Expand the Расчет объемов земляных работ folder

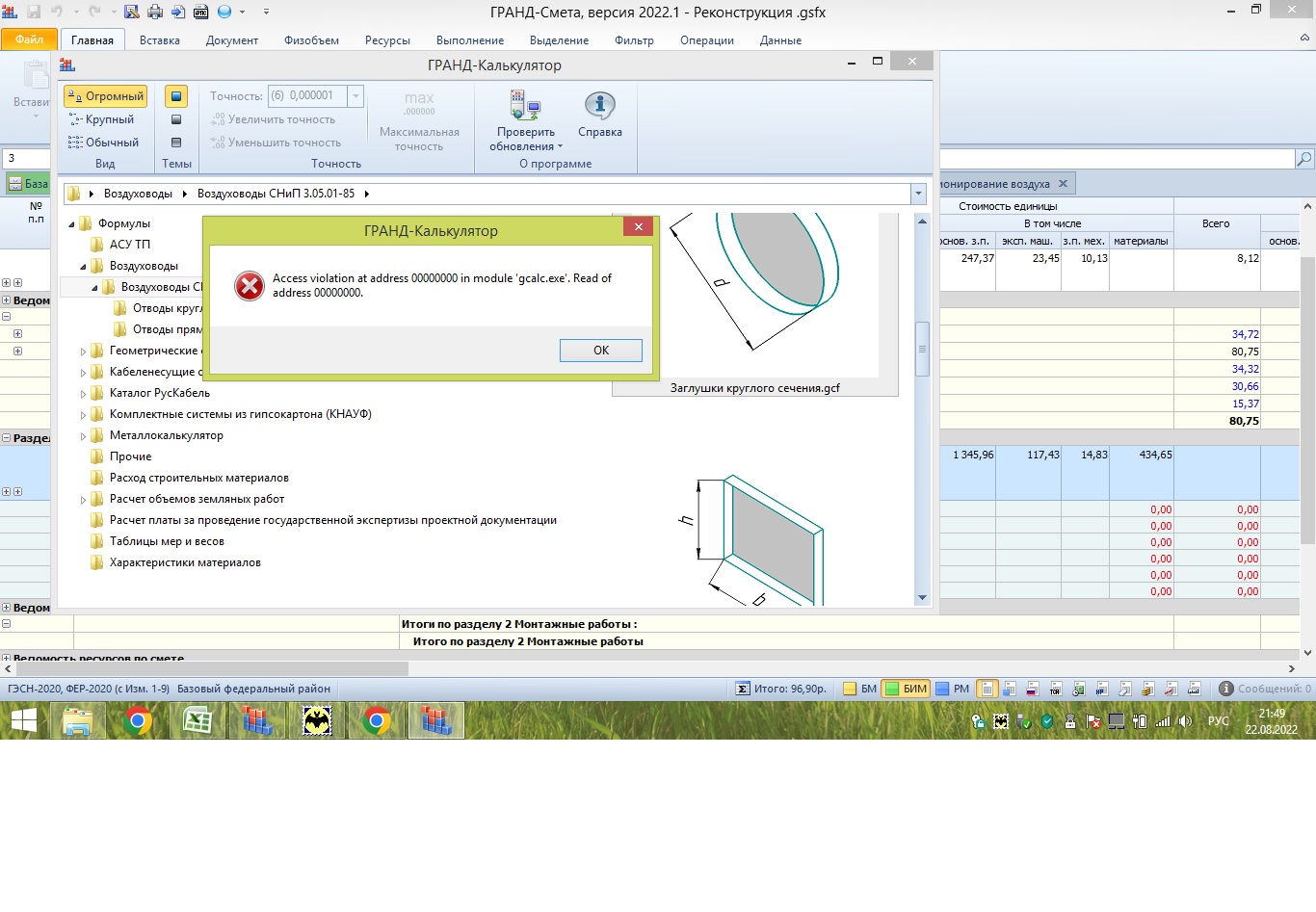83,500
